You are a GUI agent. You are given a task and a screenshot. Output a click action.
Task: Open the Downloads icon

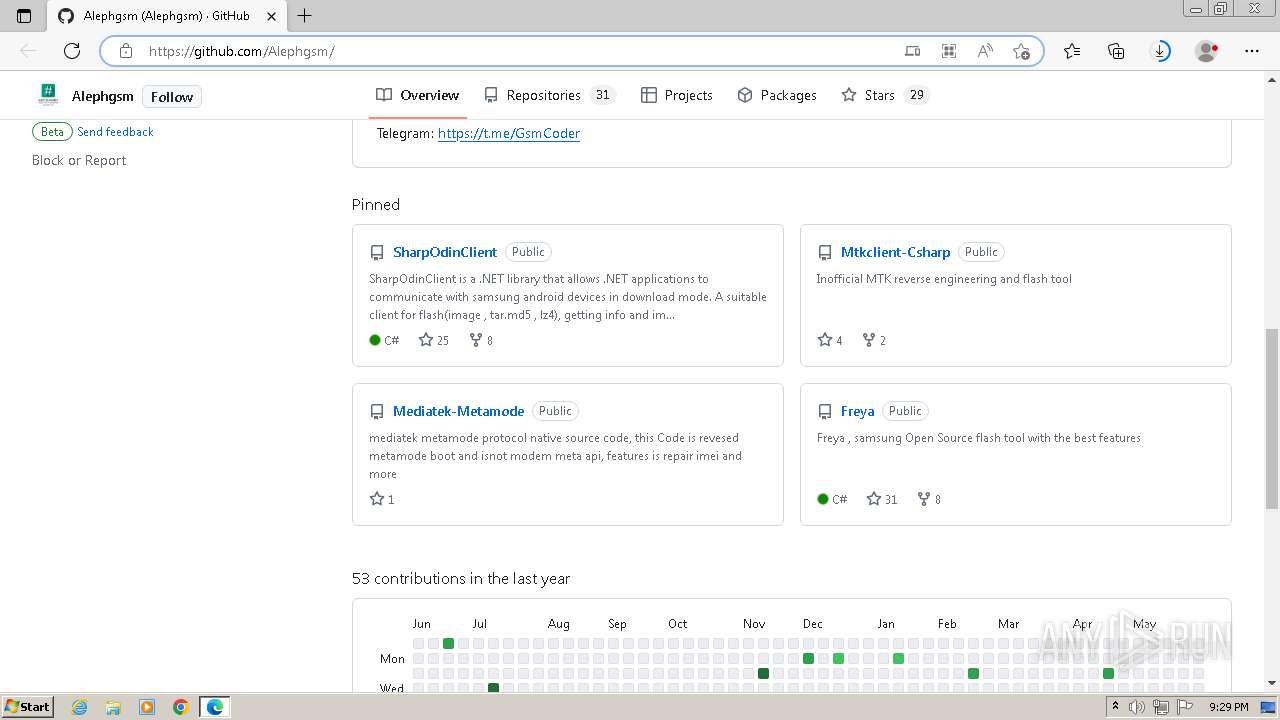coord(1161,51)
